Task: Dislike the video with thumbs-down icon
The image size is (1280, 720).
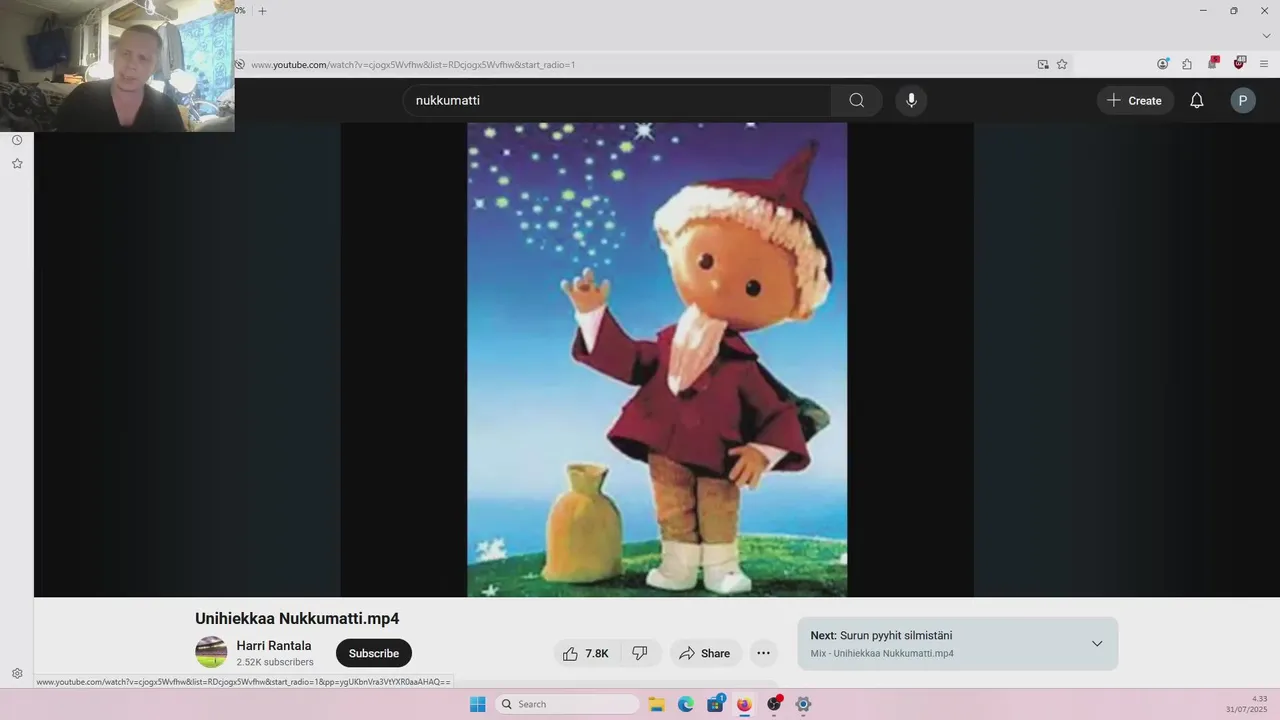Action: [640, 653]
